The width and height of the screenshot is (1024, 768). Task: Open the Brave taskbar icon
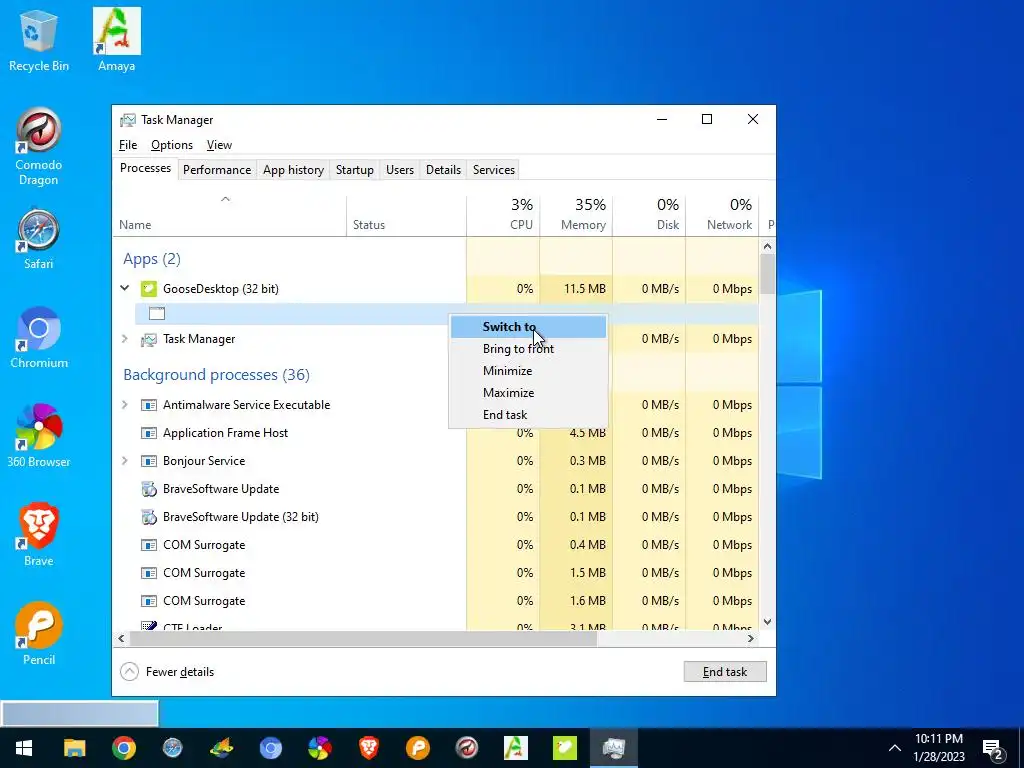[x=368, y=748]
